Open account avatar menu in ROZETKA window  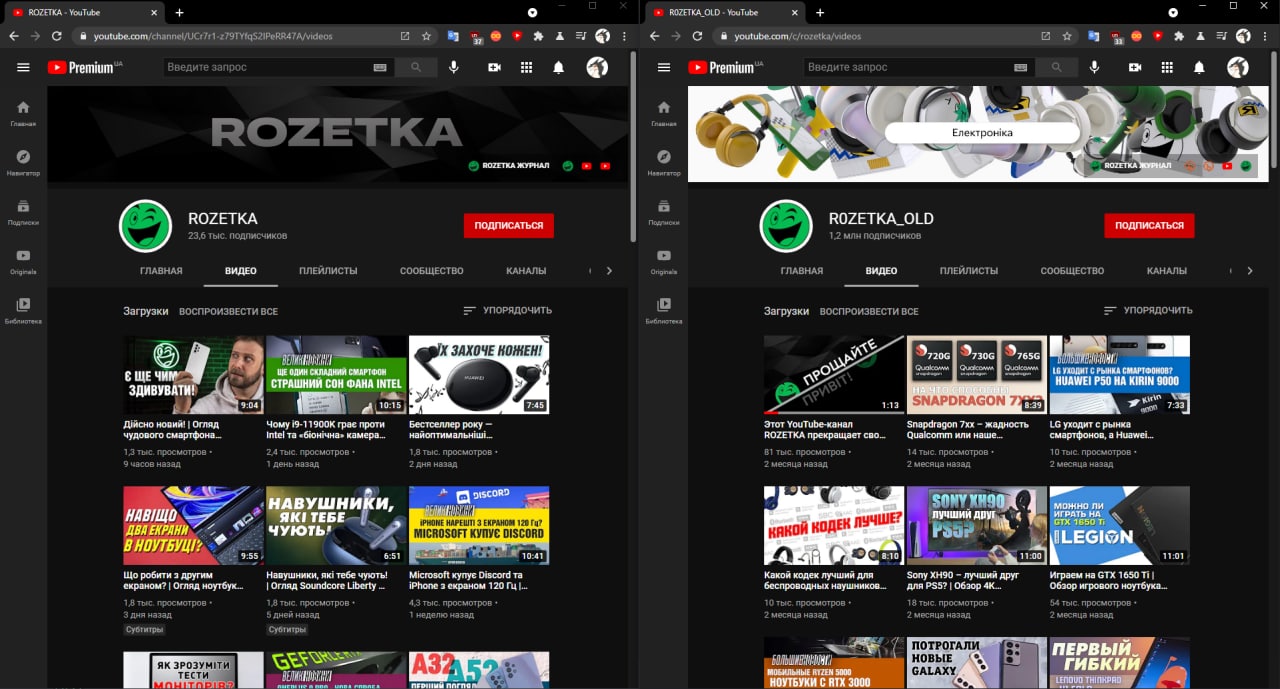[x=597, y=67]
